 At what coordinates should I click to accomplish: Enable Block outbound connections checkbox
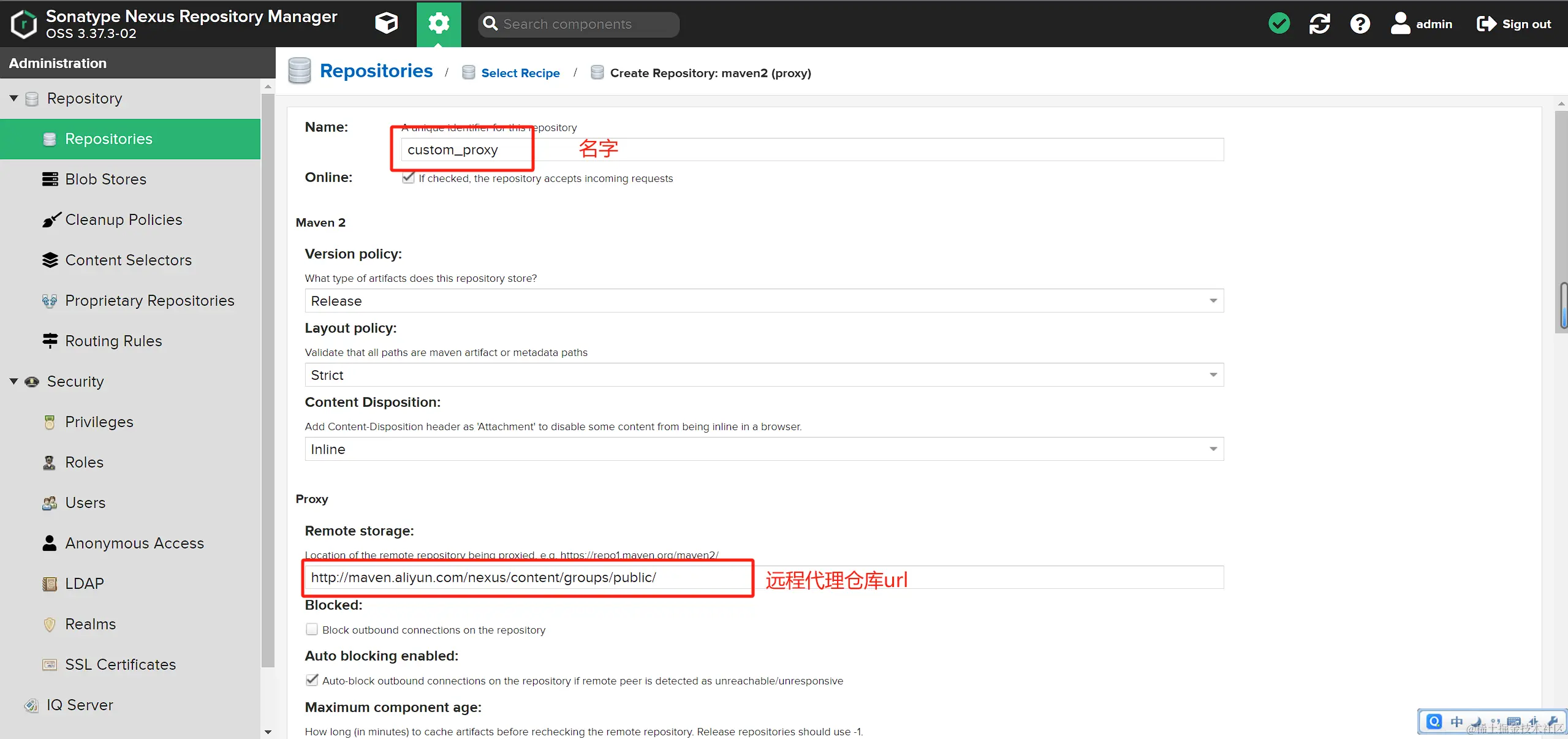click(312, 629)
